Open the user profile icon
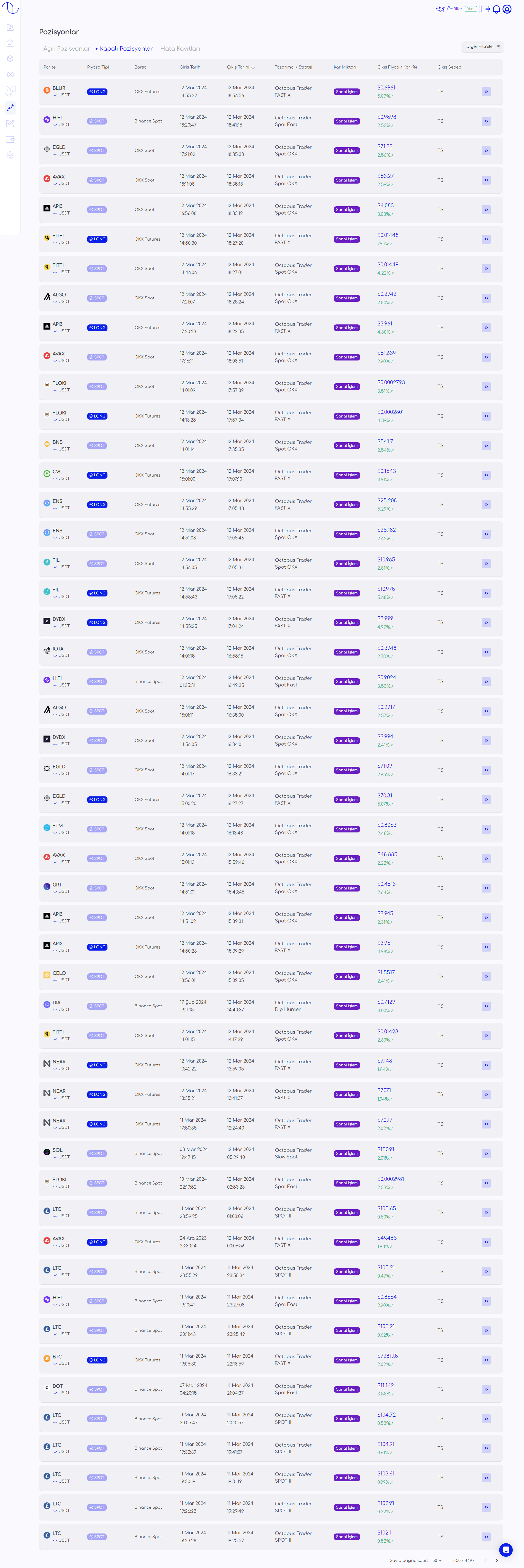 pyautogui.click(x=507, y=9)
